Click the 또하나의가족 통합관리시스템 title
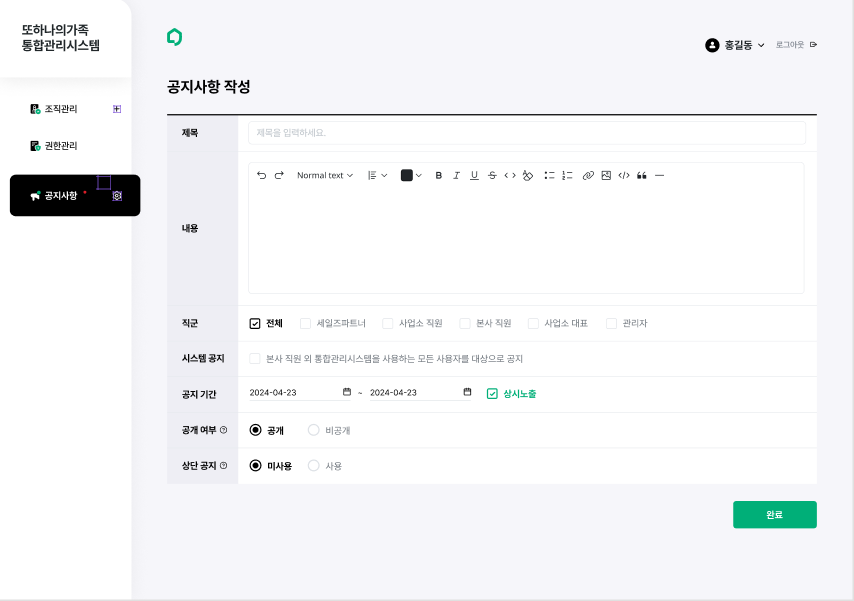The height and width of the screenshot is (601, 854). point(60,38)
